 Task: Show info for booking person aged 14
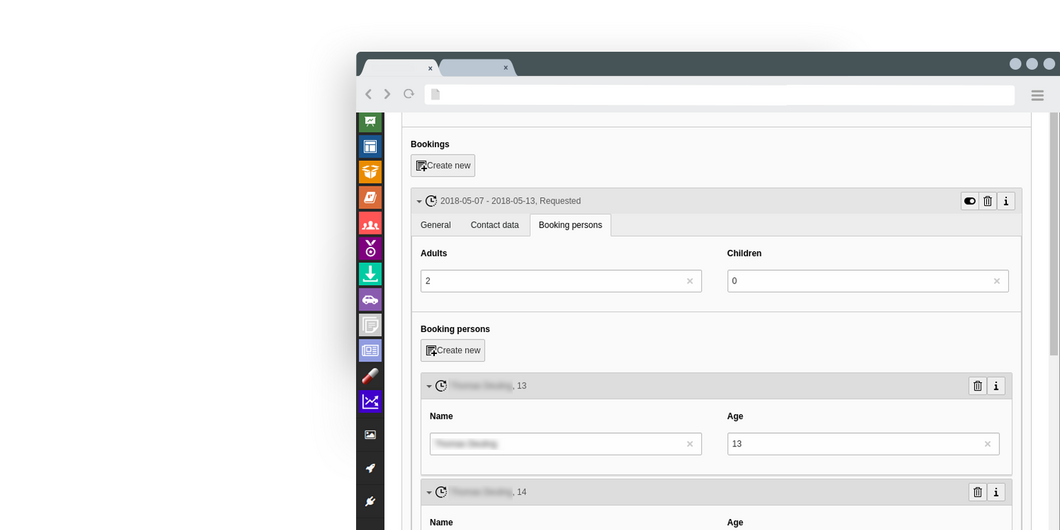996,492
